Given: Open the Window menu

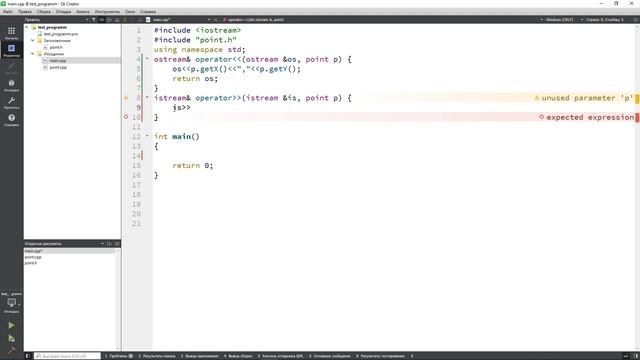Looking at the screenshot, I should pyautogui.click(x=130, y=11).
